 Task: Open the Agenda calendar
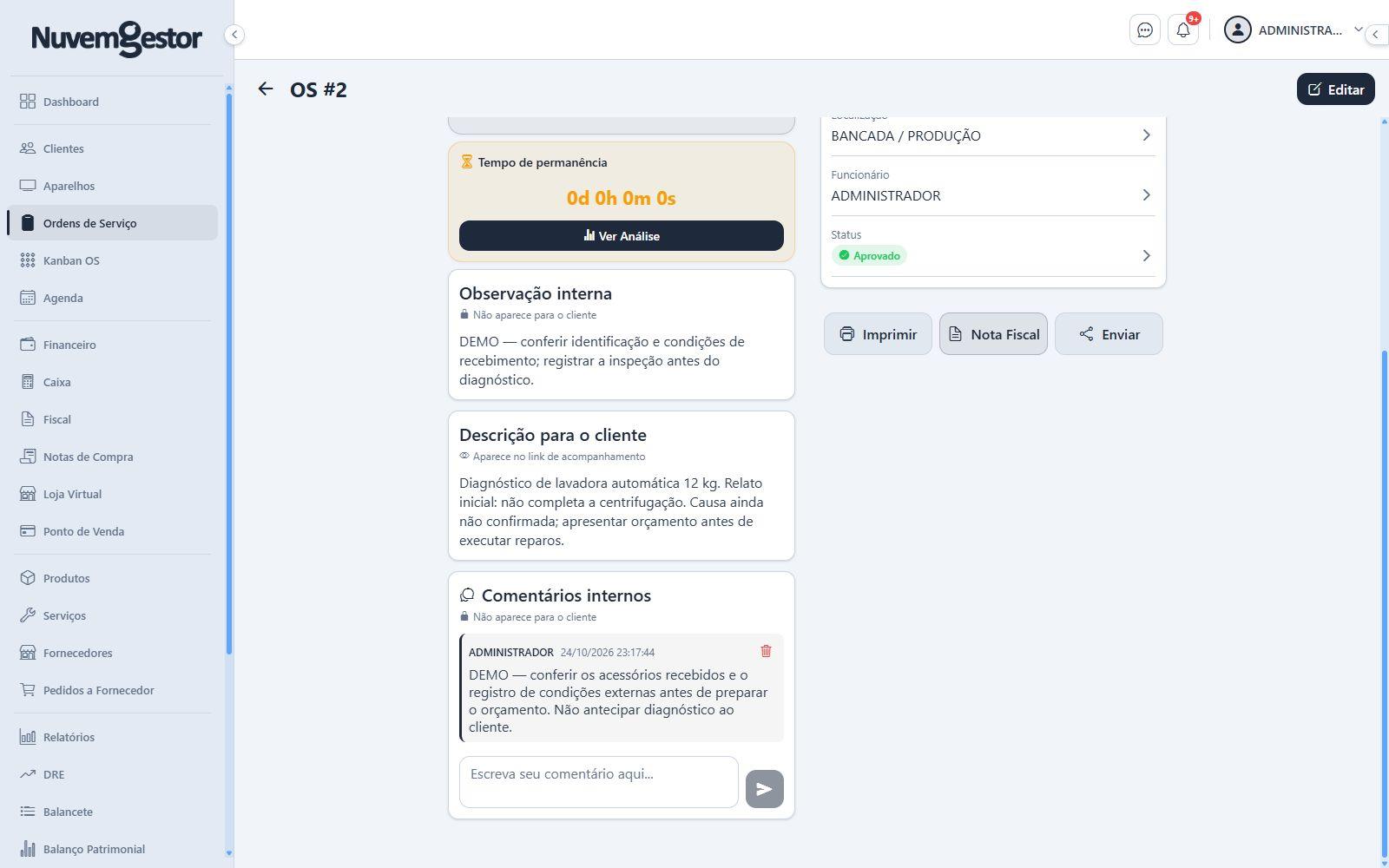click(112, 298)
